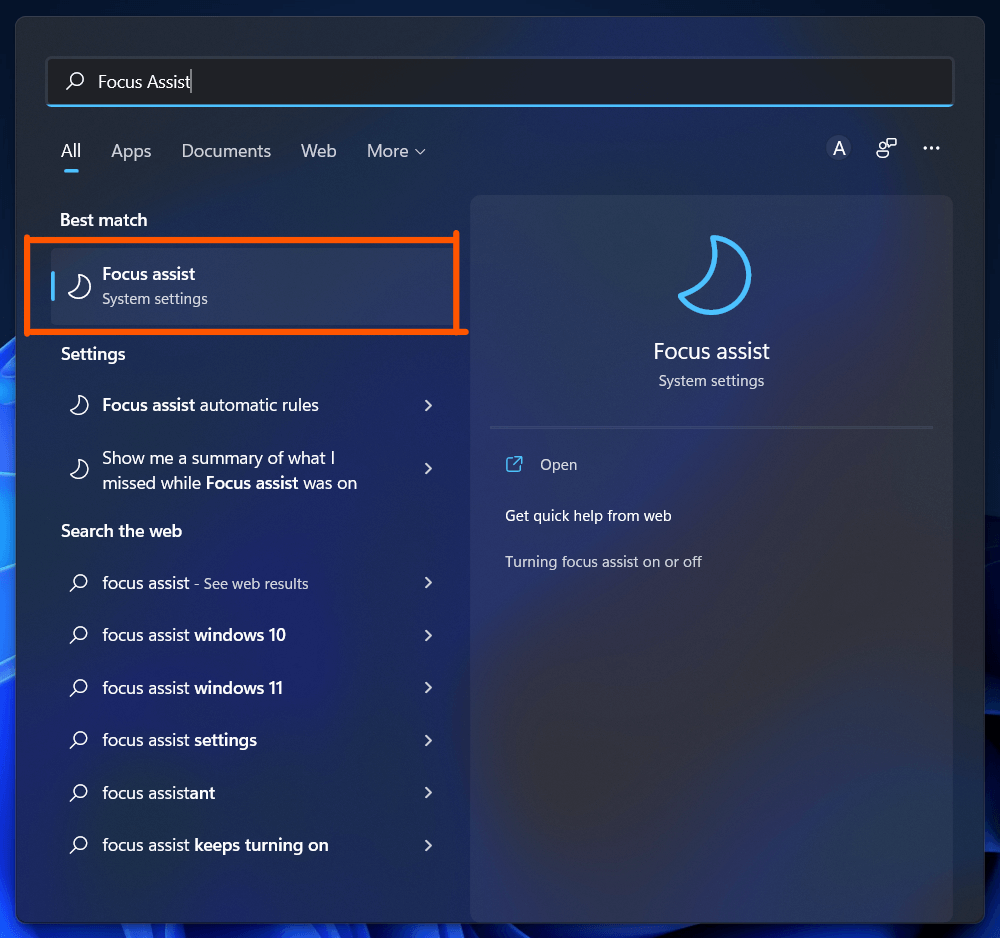Click 'focus assist windows 10' suggestion text
The width and height of the screenshot is (1000, 938).
click(194, 635)
